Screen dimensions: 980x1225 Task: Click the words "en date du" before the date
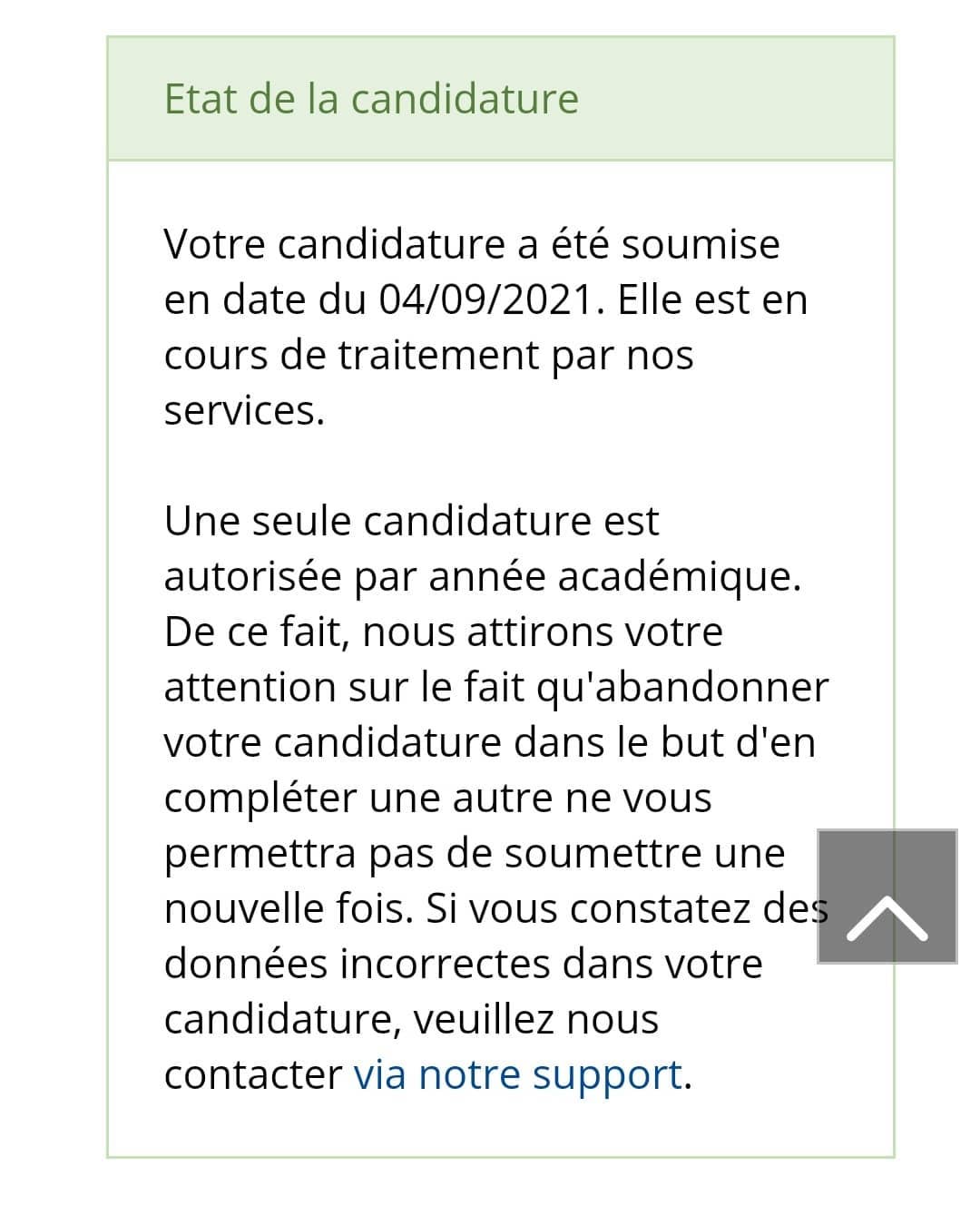(x=265, y=299)
